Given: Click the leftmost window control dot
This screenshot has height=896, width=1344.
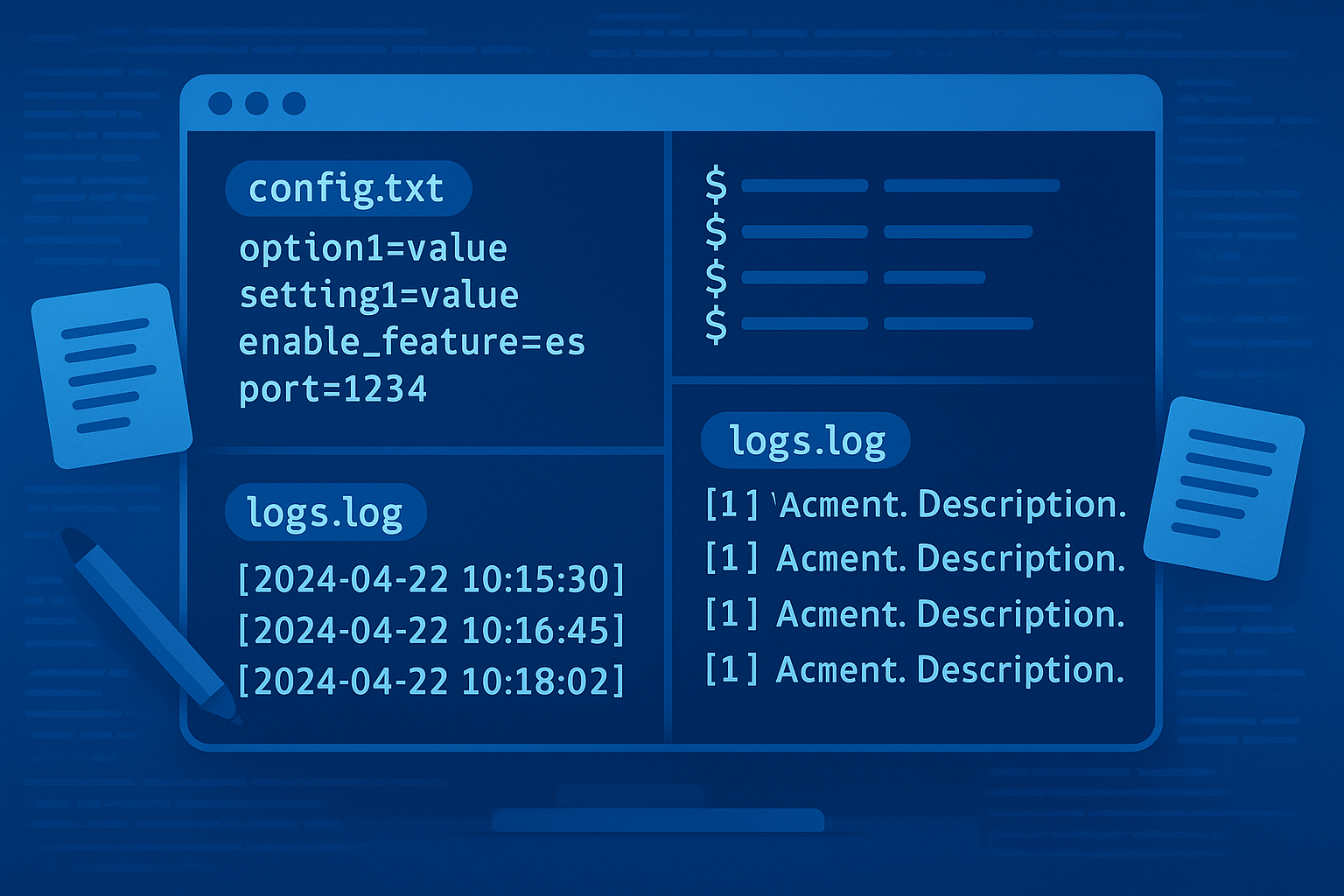Looking at the screenshot, I should (220, 103).
